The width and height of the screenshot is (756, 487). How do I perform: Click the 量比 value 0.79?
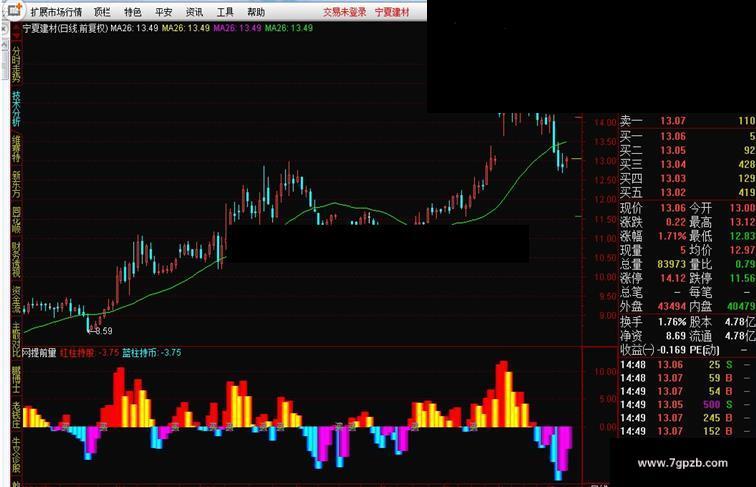(x=745, y=264)
